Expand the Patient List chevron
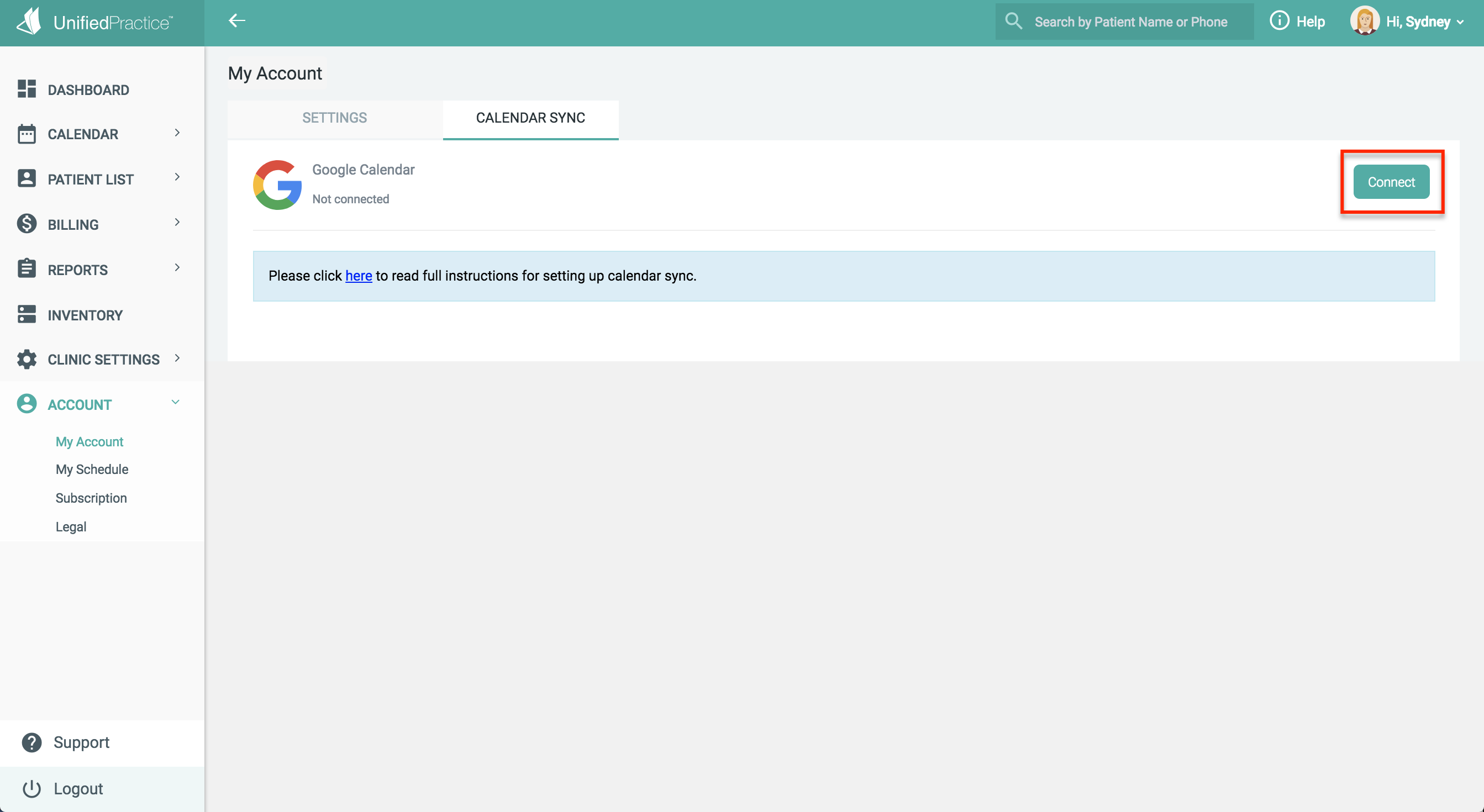The image size is (1484, 812). (177, 177)
